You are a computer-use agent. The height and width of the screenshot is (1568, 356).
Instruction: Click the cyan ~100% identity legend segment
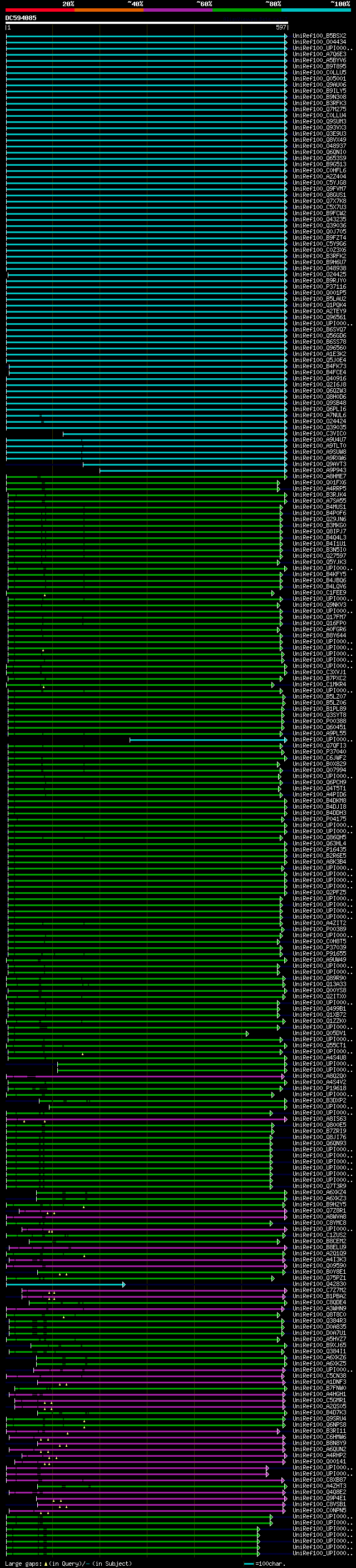click(x=316, y=10)
